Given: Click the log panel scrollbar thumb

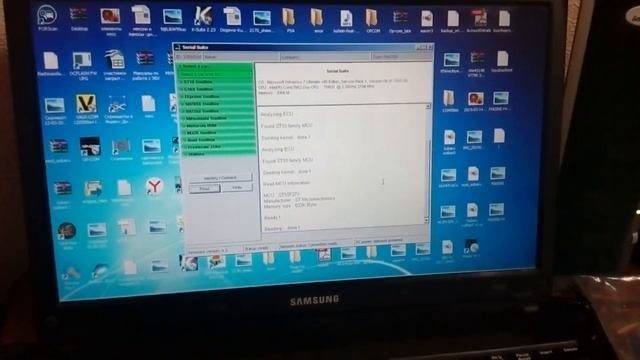Looking at the screenshot, I should coord(427,180).
